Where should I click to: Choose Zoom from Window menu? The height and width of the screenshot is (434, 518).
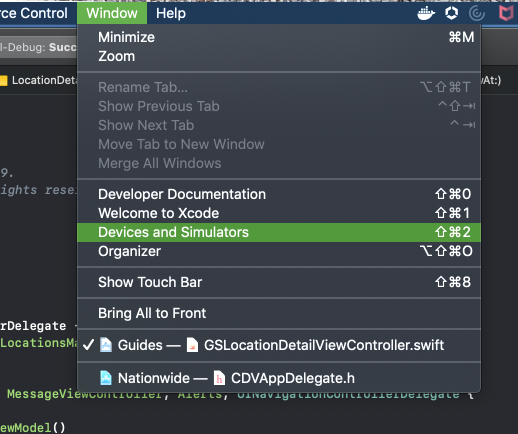[x=279, y=56]
